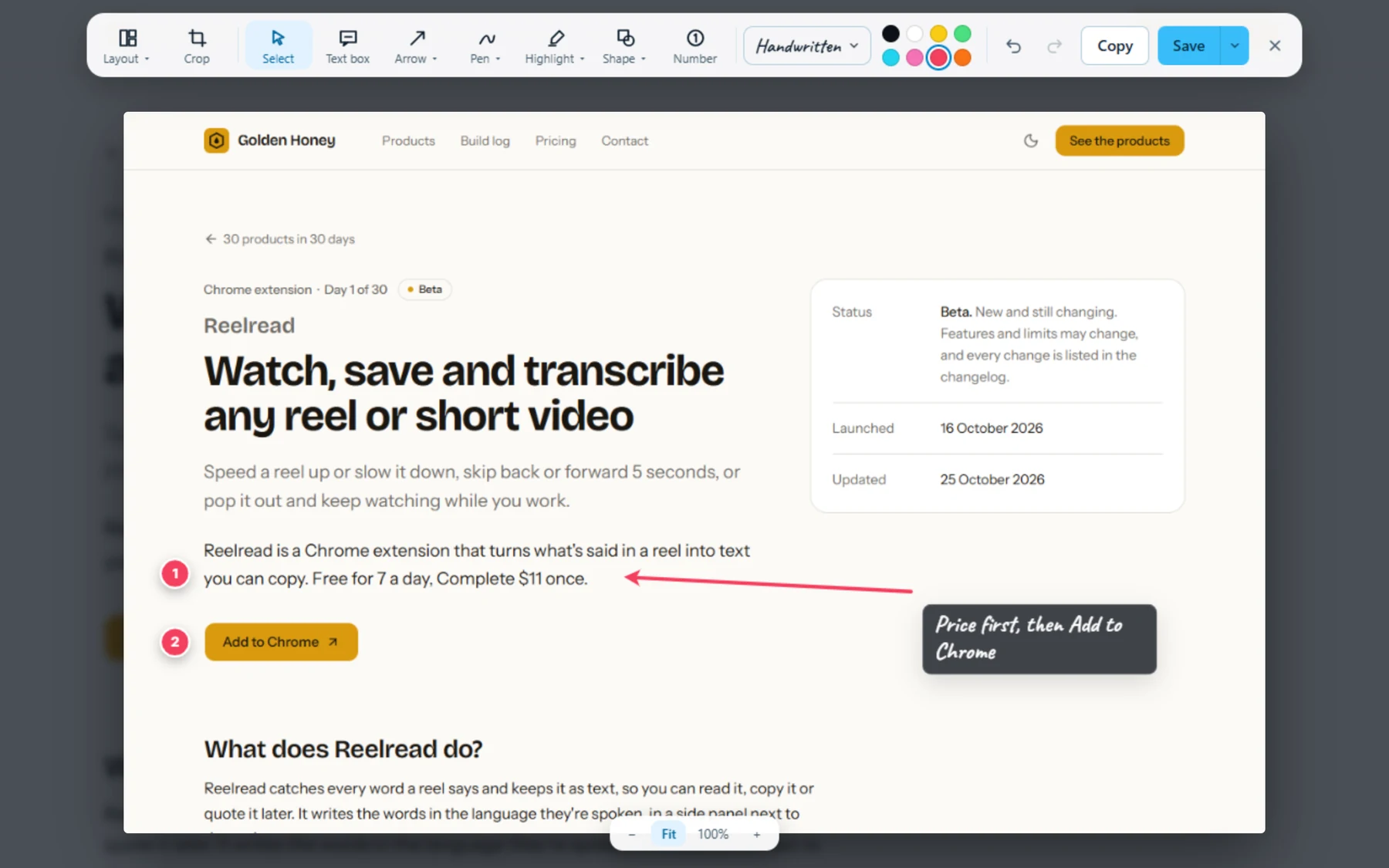
Task: Set zoom to Fit
Action: pyautogui.click(x=668, y=834)
